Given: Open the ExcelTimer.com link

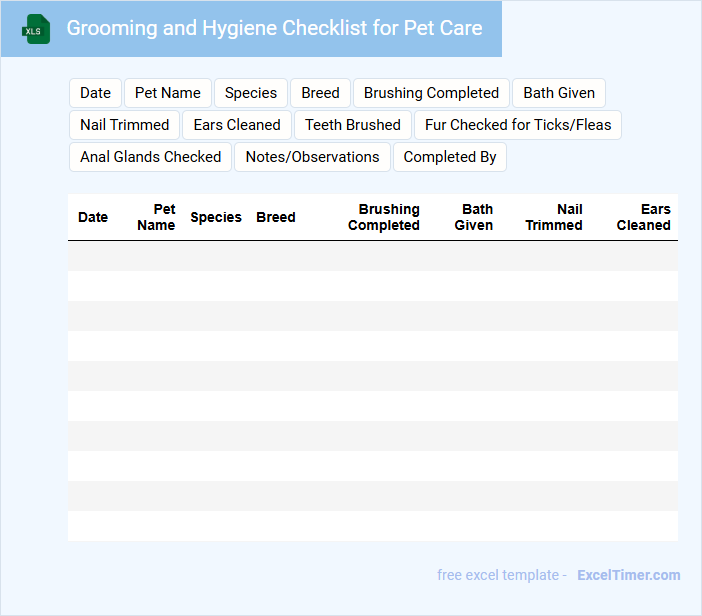Looking at the screenshot, I should pos(628,575).
